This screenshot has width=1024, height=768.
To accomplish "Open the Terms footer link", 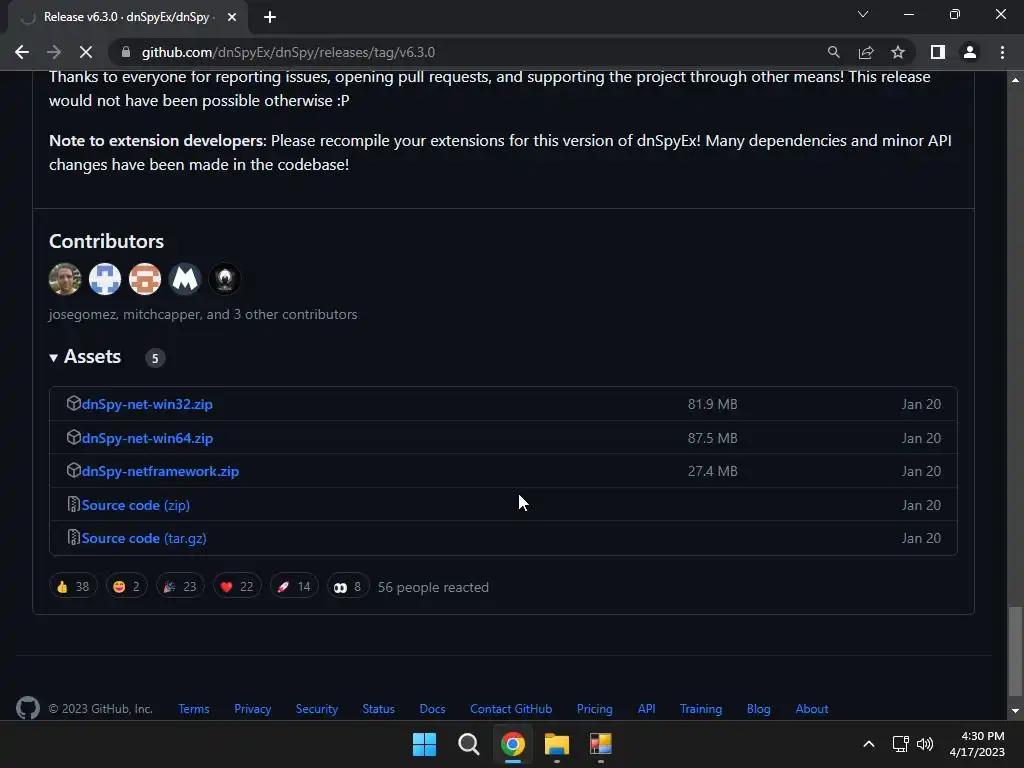I will pos(194,709).
